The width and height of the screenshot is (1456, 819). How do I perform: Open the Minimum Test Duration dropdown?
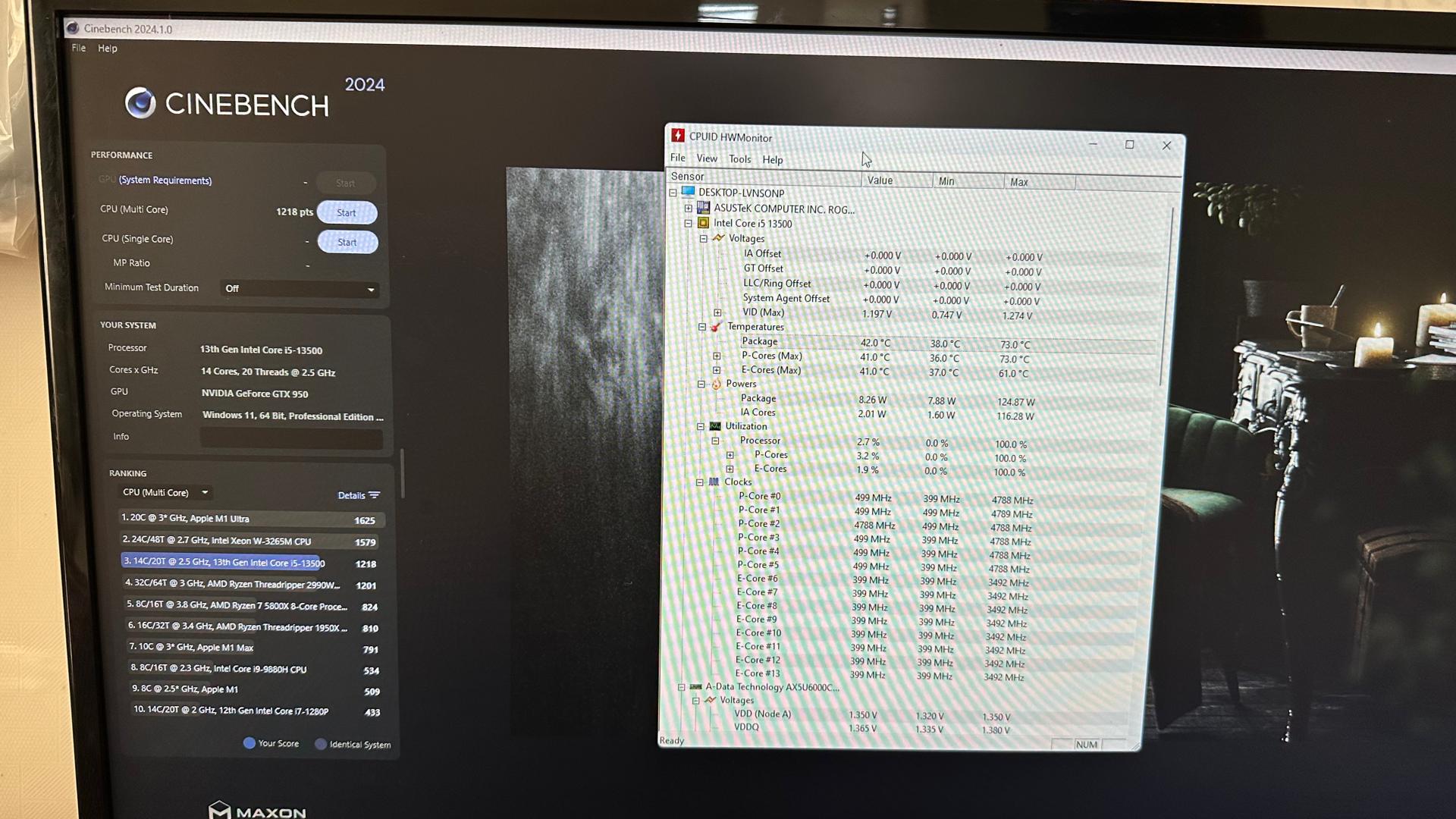(x=301, y=289)
